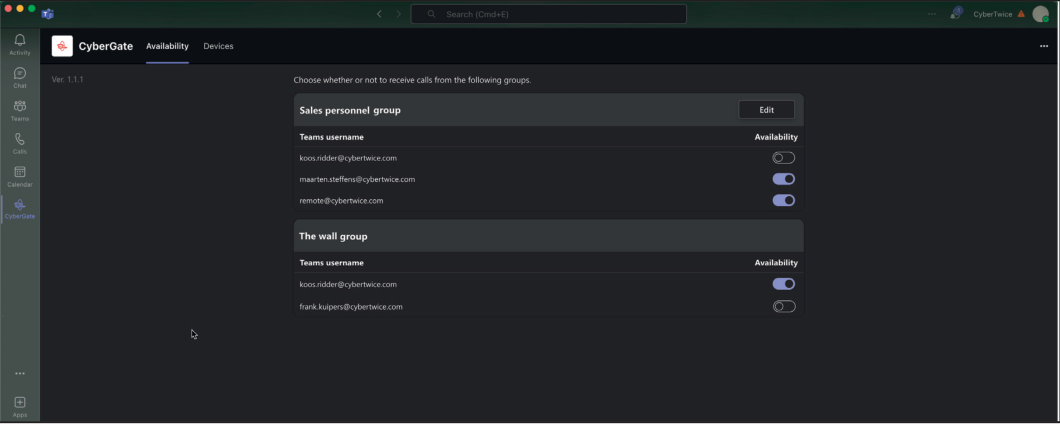Switch to the Devices tab
The width and height of the screenshot is (1060, 425).
pos(218,46)
